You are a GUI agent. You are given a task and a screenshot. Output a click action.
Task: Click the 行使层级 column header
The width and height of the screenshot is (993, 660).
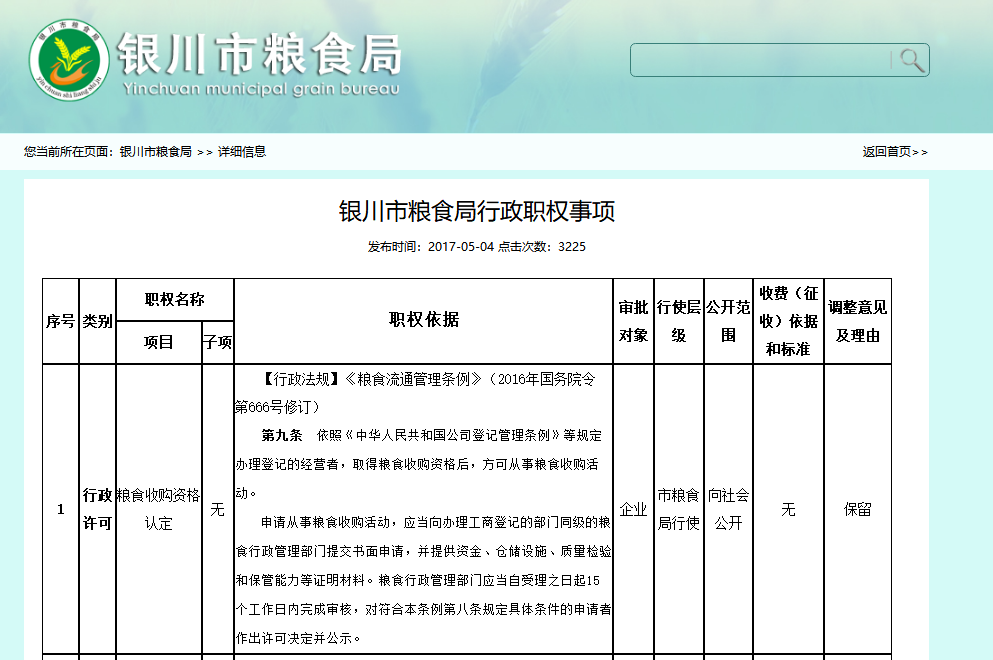tap(678, 321)
